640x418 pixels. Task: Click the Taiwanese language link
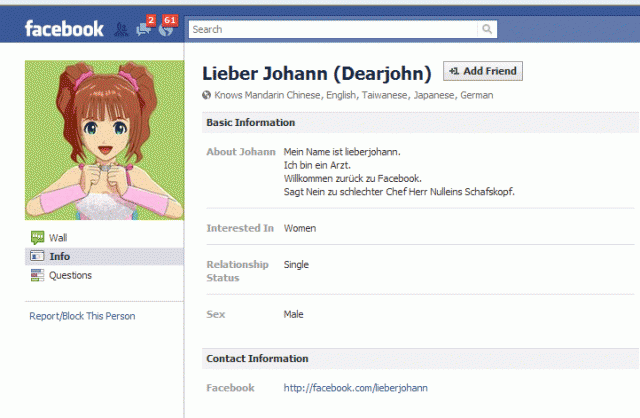coord(384,95)
